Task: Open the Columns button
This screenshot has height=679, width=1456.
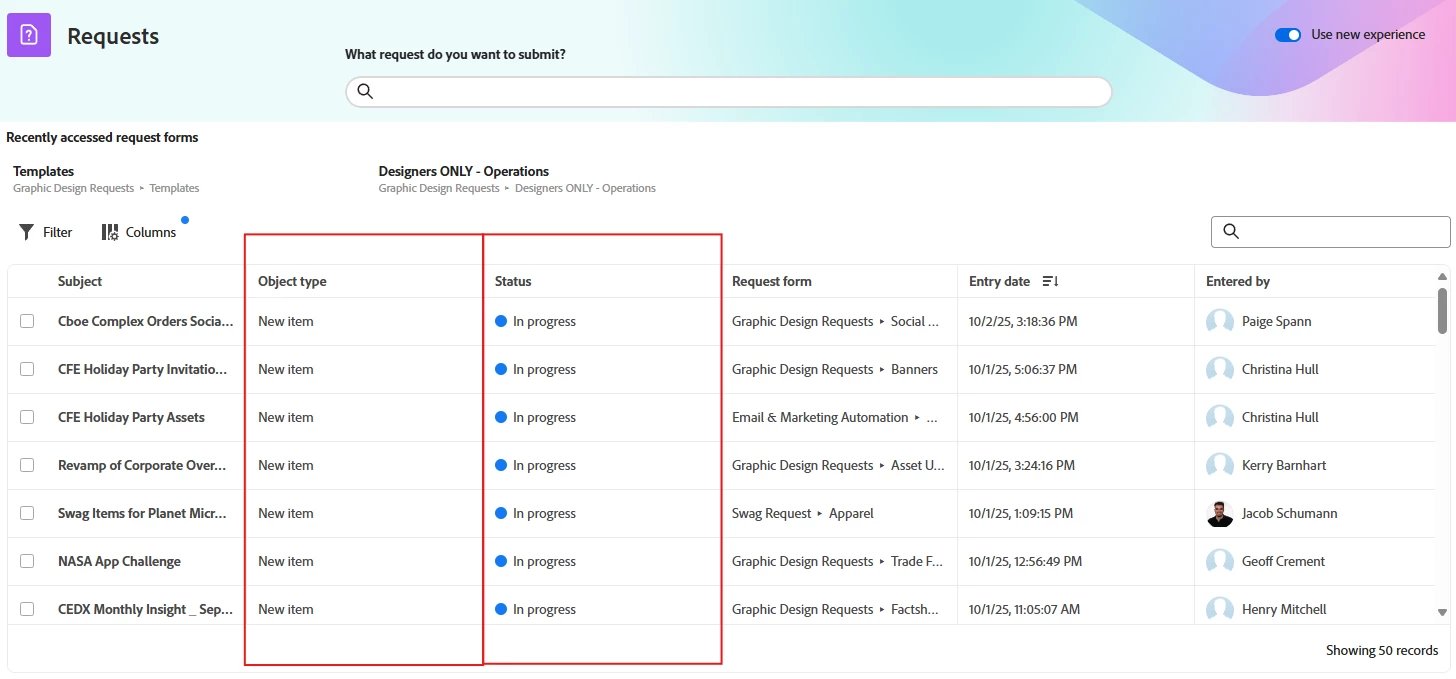Action: (139, 232)
